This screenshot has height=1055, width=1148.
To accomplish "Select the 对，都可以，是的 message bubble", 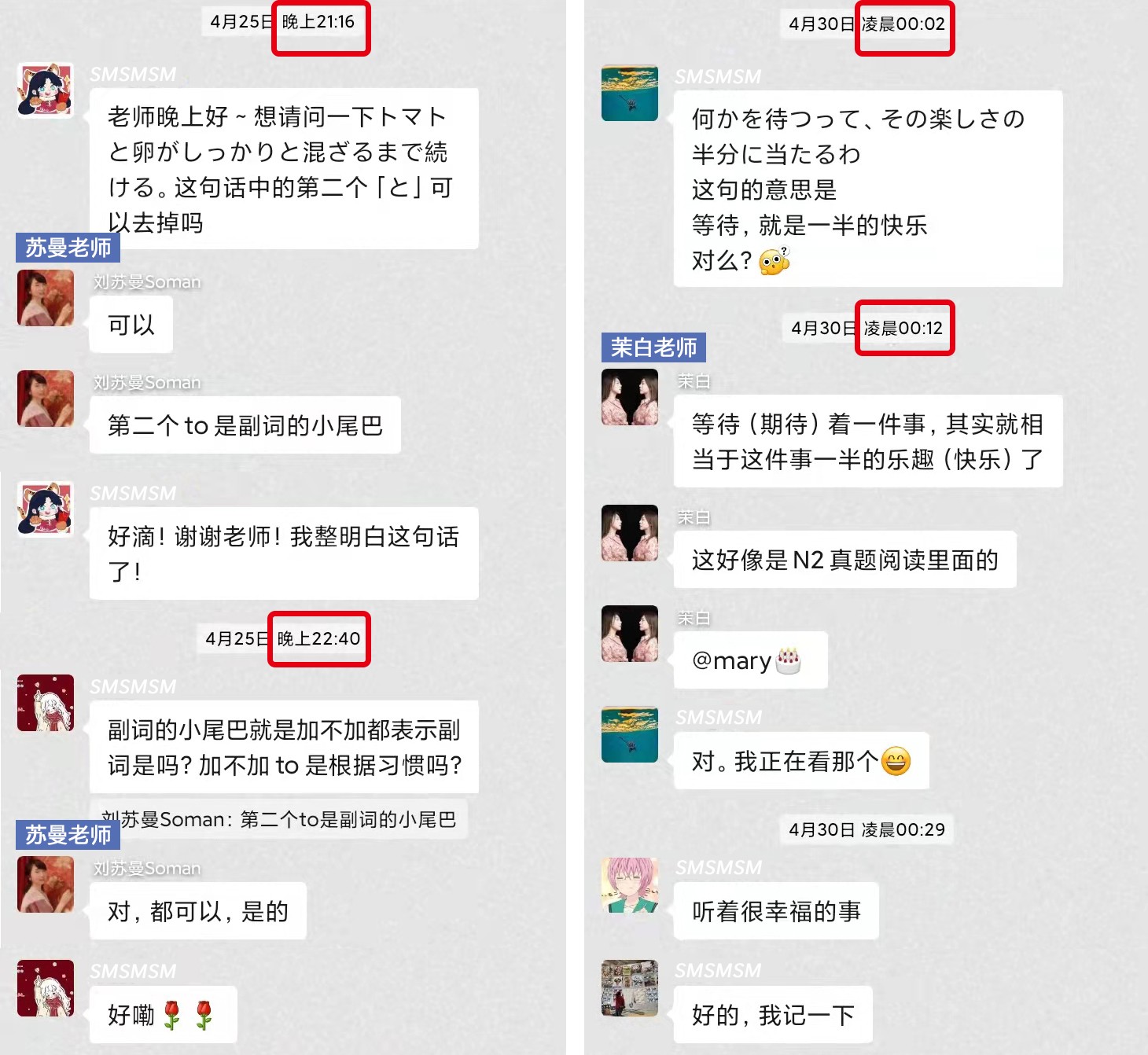I will (x=198, y=911).
